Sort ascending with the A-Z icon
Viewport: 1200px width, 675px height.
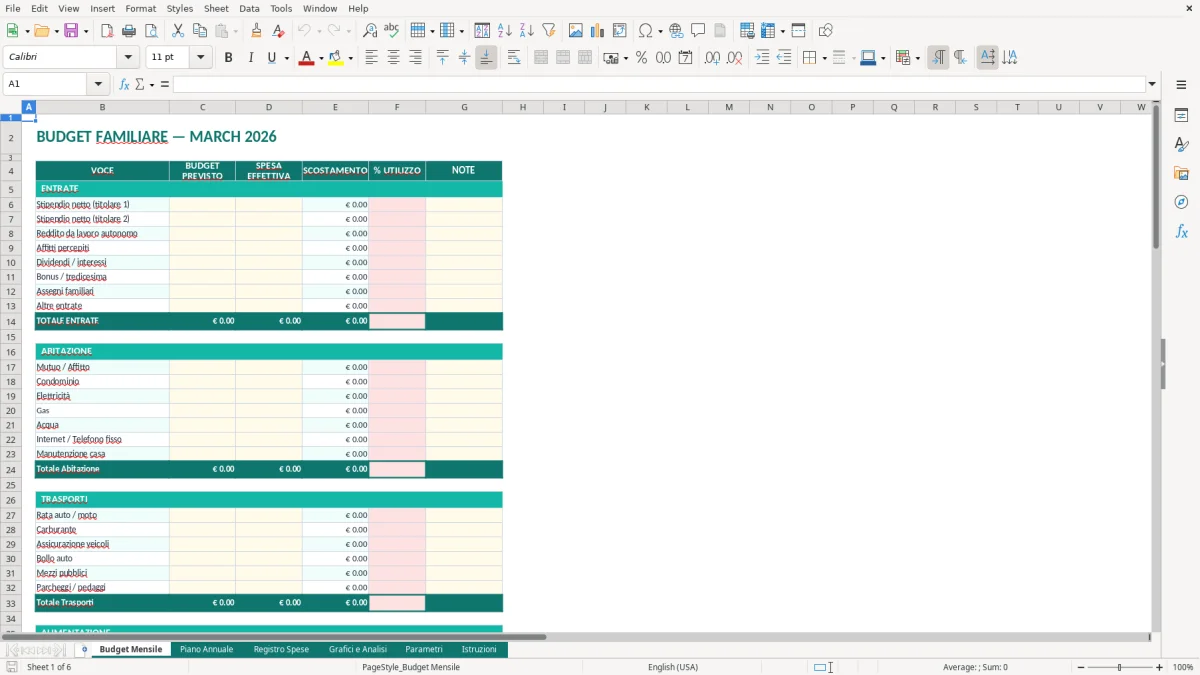coord(505,31)
